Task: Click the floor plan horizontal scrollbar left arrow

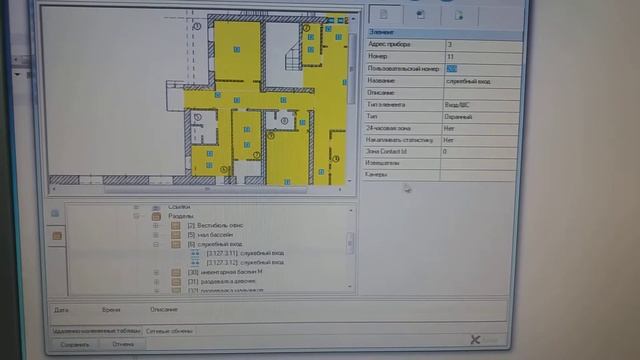Action: (x=54, y=189)
